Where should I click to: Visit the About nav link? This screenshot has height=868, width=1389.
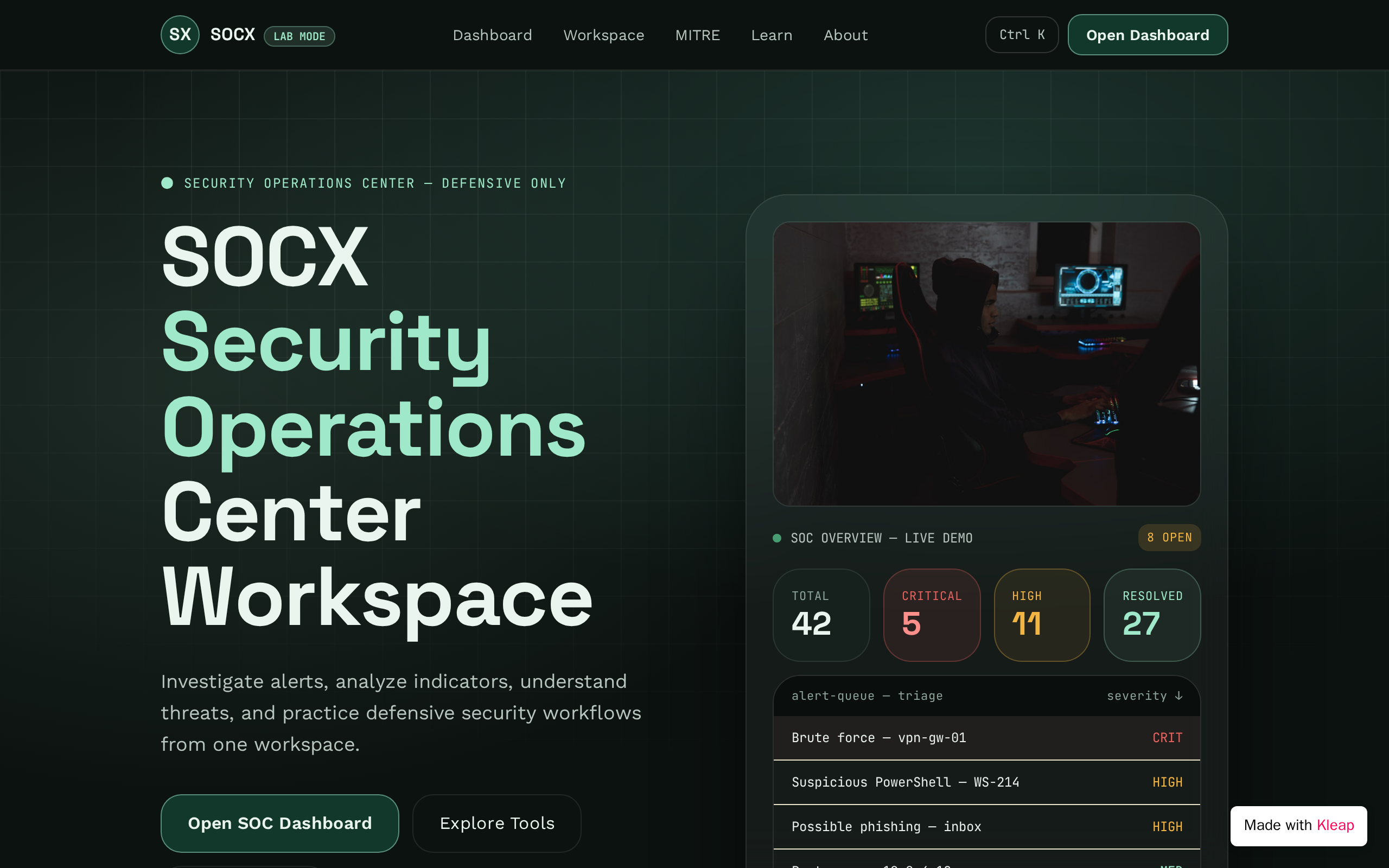[x=845, y=35]
